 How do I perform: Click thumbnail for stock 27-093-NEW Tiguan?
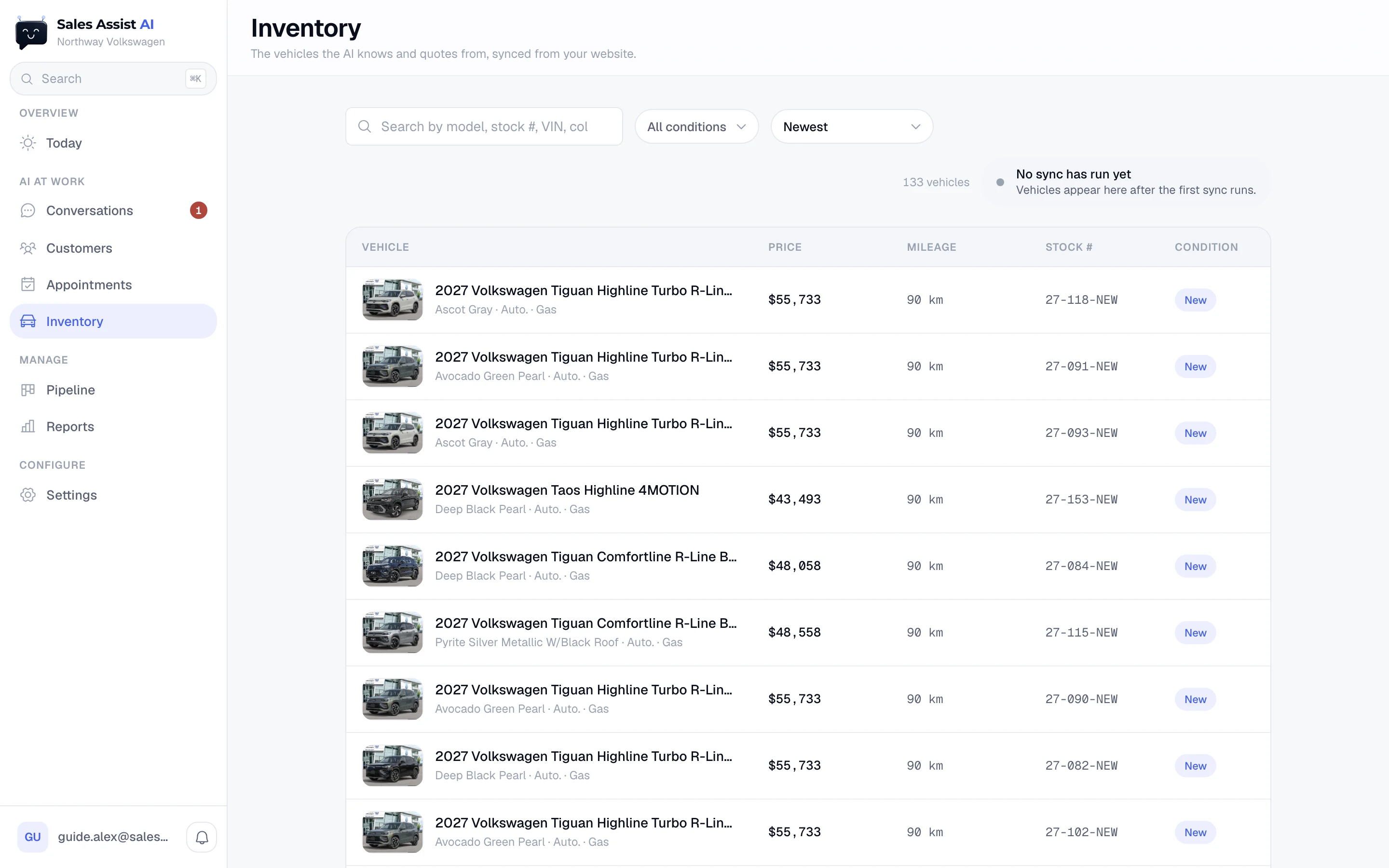(393, 433)
